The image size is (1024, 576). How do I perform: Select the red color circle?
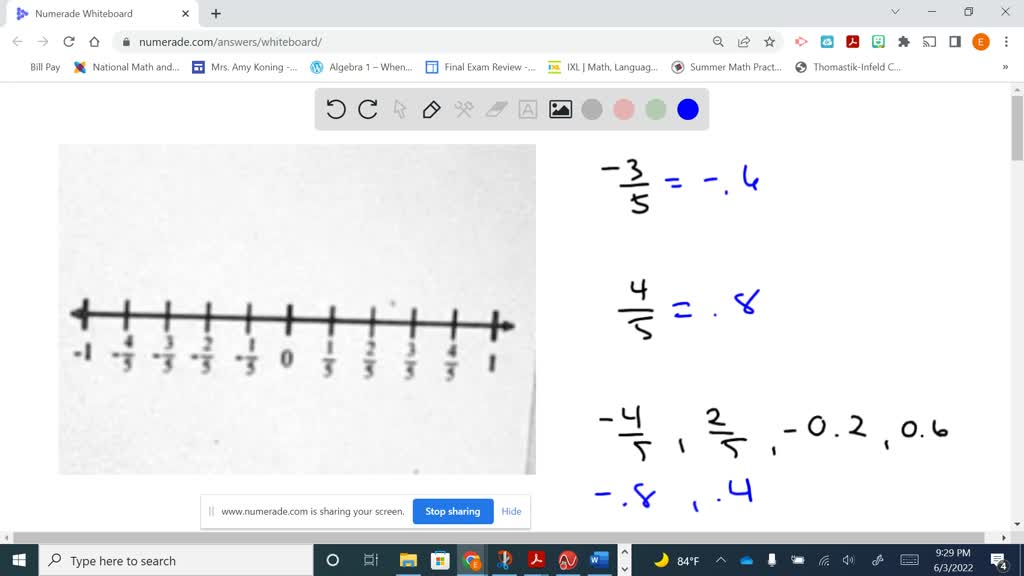click(623, 110)
